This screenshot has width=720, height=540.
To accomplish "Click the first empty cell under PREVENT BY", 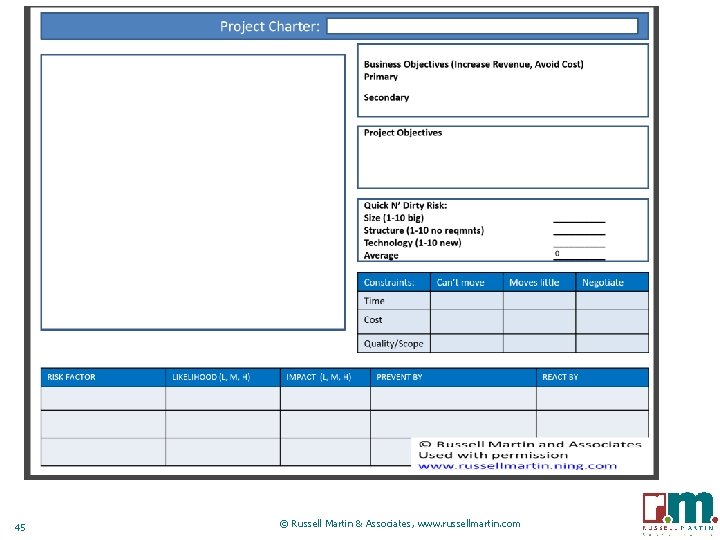I will click(x=453, y=399).
